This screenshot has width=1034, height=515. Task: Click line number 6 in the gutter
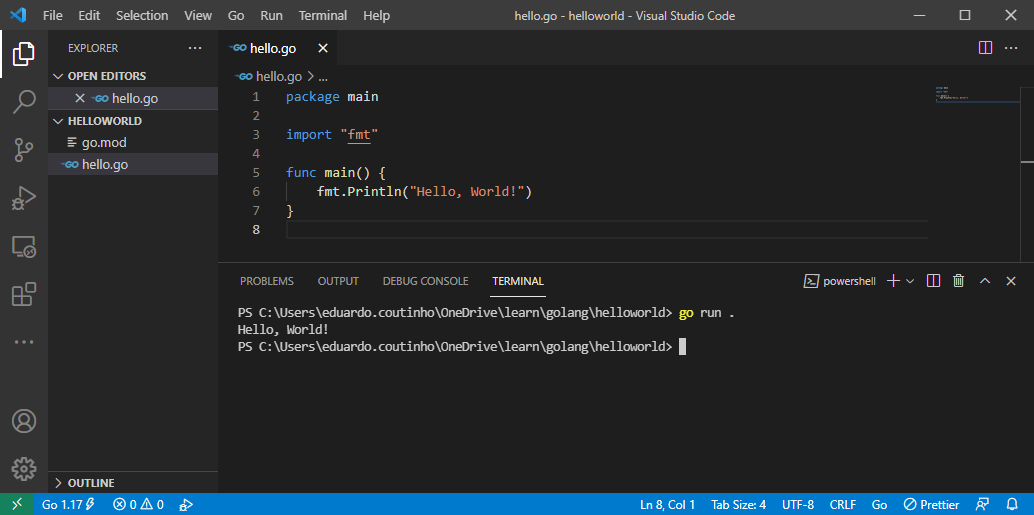click(x=256, y=192)
